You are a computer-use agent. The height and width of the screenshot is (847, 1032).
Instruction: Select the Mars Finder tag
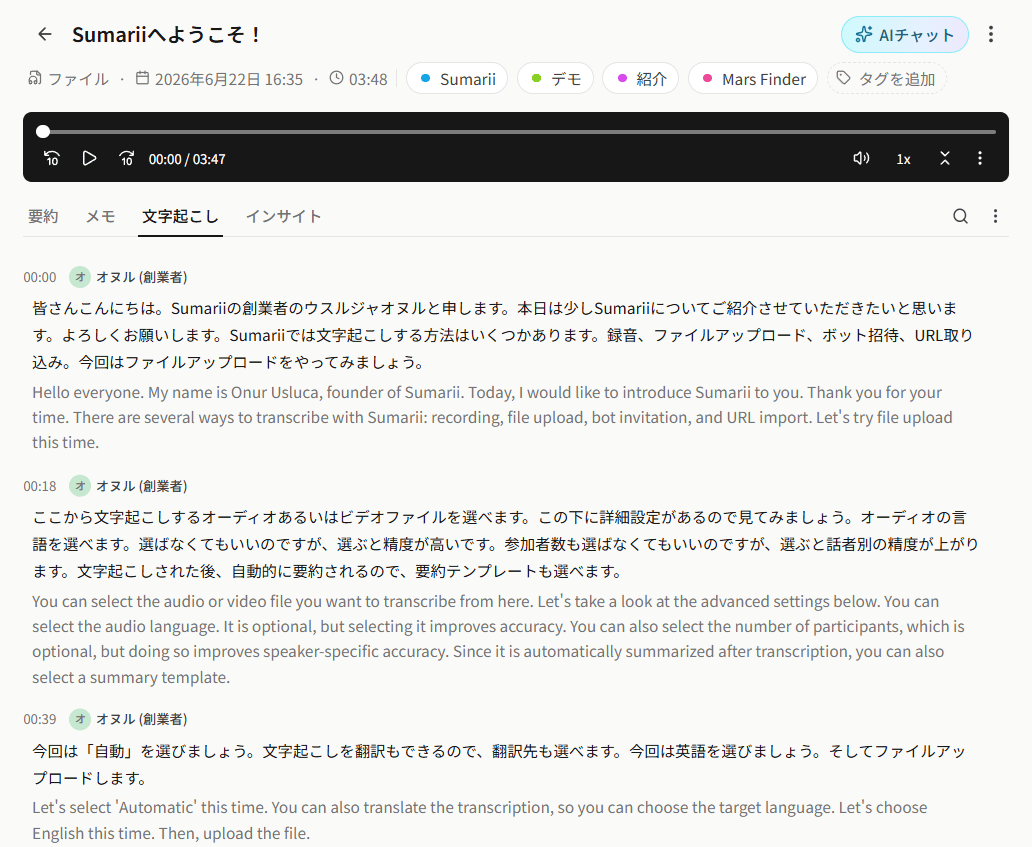[753, 79]
